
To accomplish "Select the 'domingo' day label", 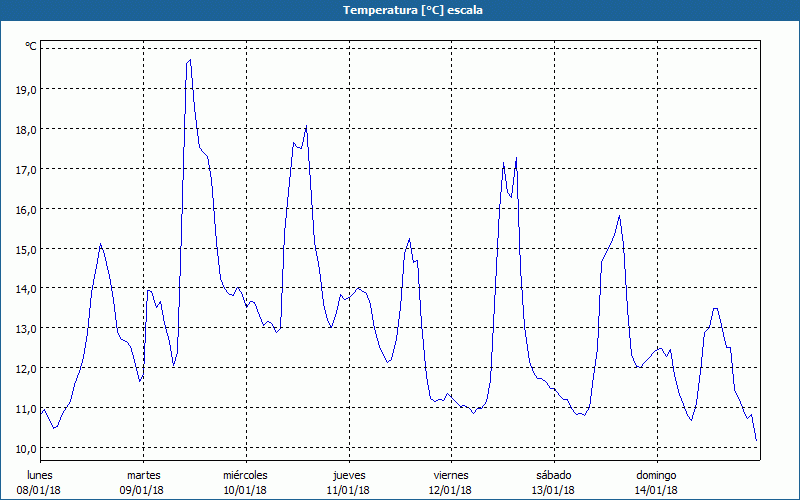I will [657, 475].
